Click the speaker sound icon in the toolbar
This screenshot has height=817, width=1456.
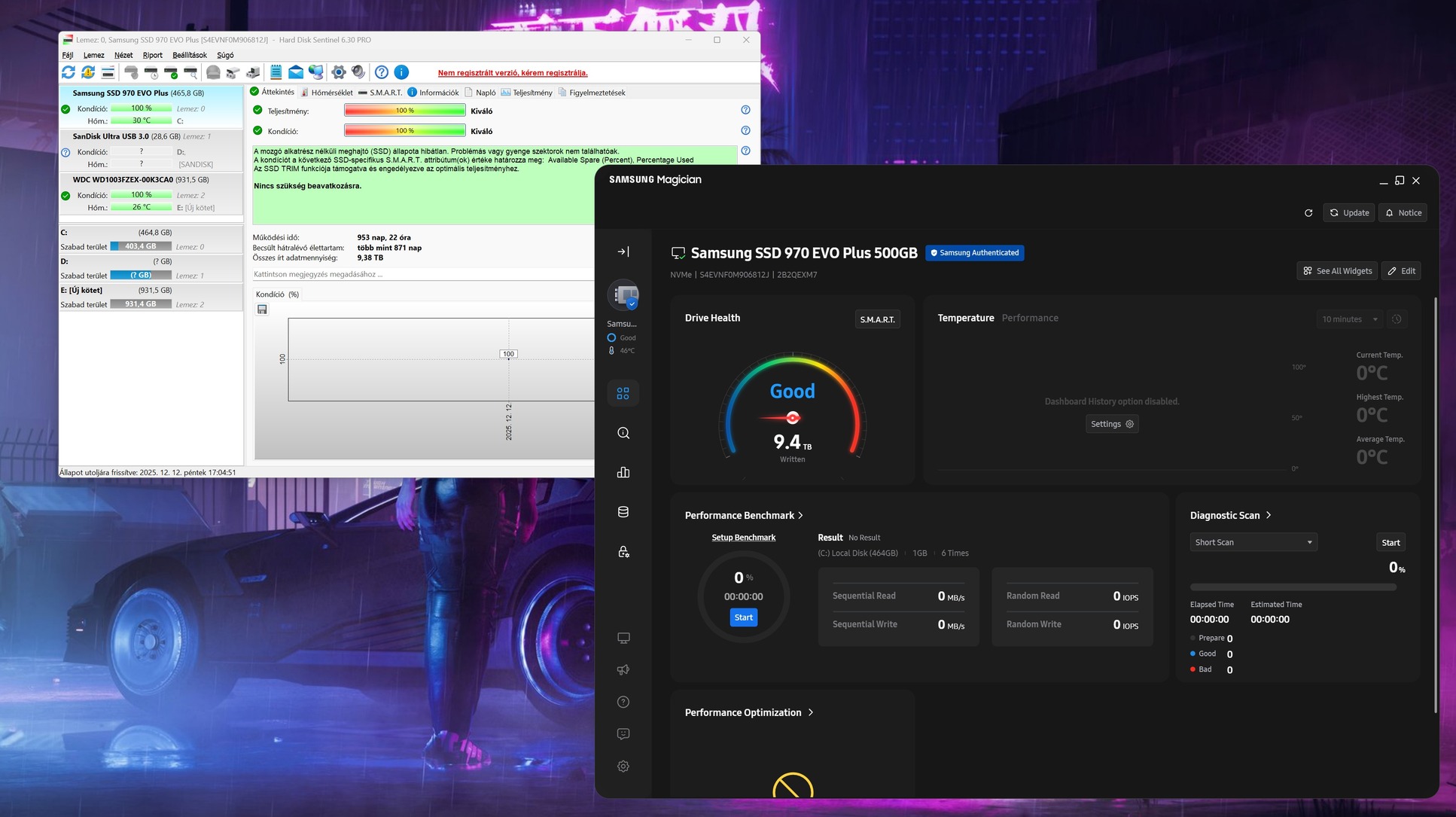point(358,72)
